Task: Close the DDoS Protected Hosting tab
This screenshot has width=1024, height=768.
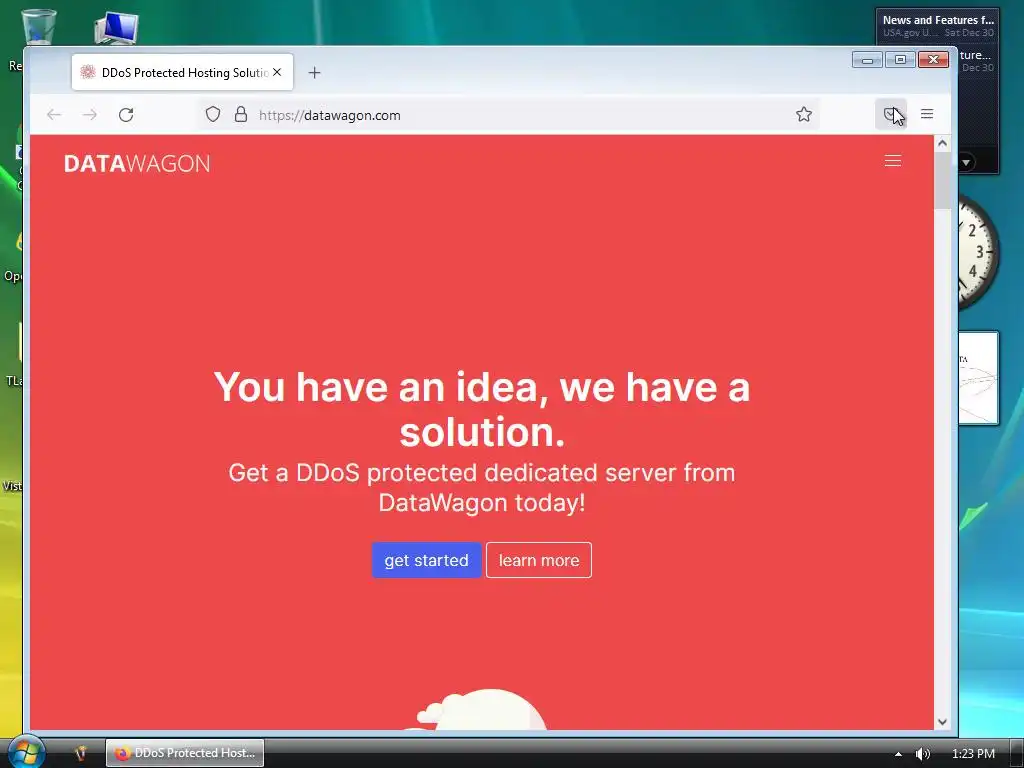Action: tap(278, 72)
